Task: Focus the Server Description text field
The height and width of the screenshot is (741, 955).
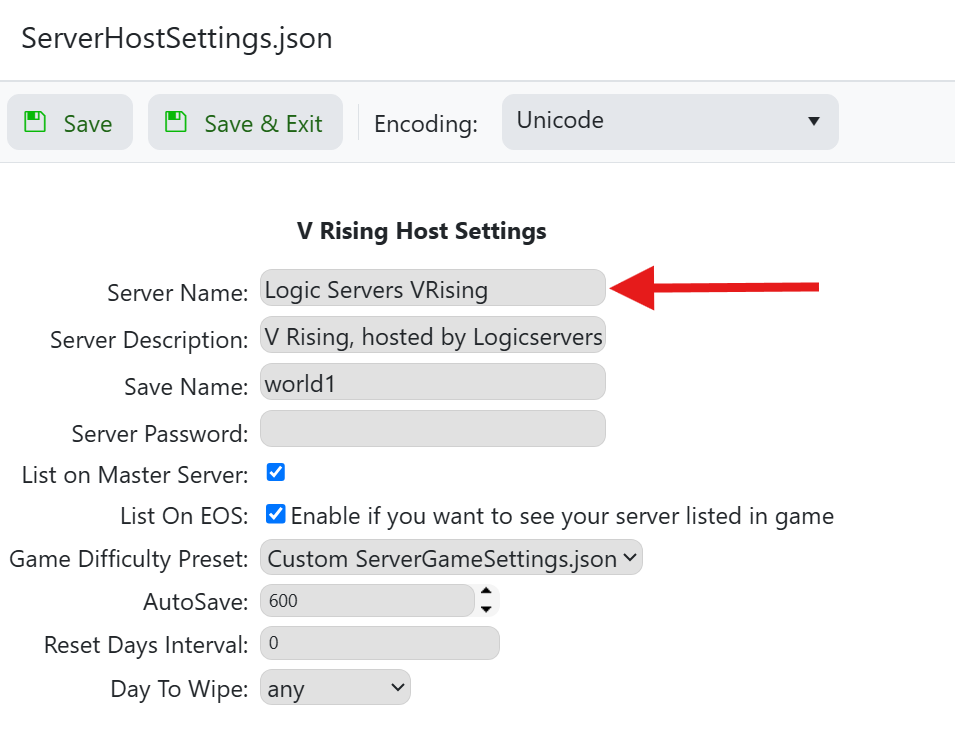Action: pos(432,337)
